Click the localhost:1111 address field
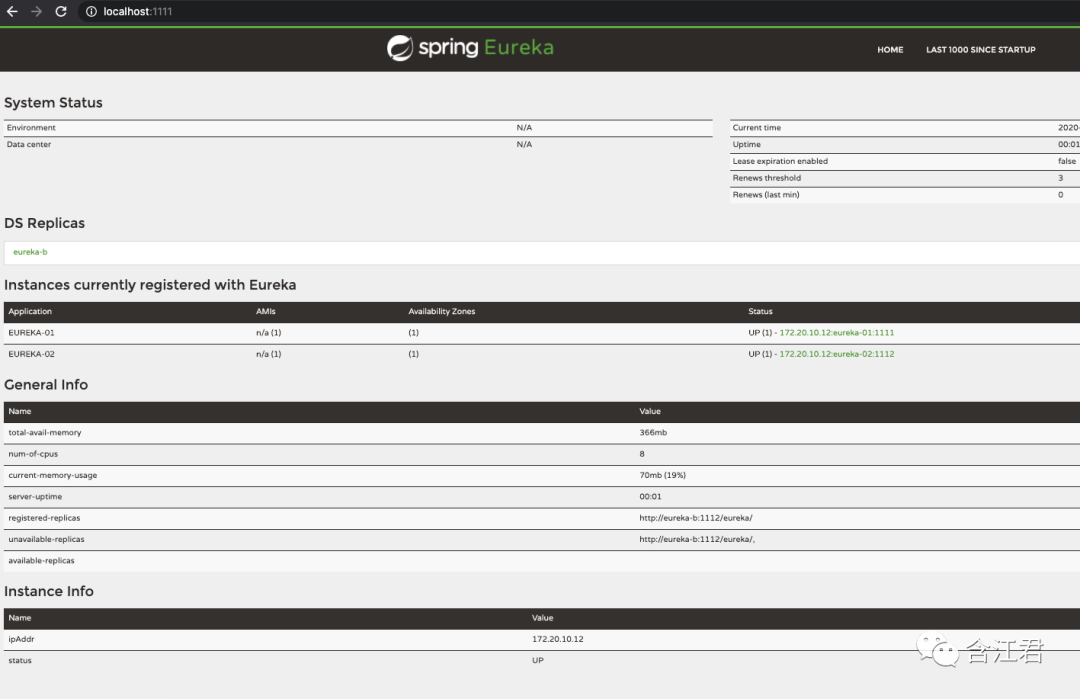This screenshot has width=1080, height=699. (138, 12)
